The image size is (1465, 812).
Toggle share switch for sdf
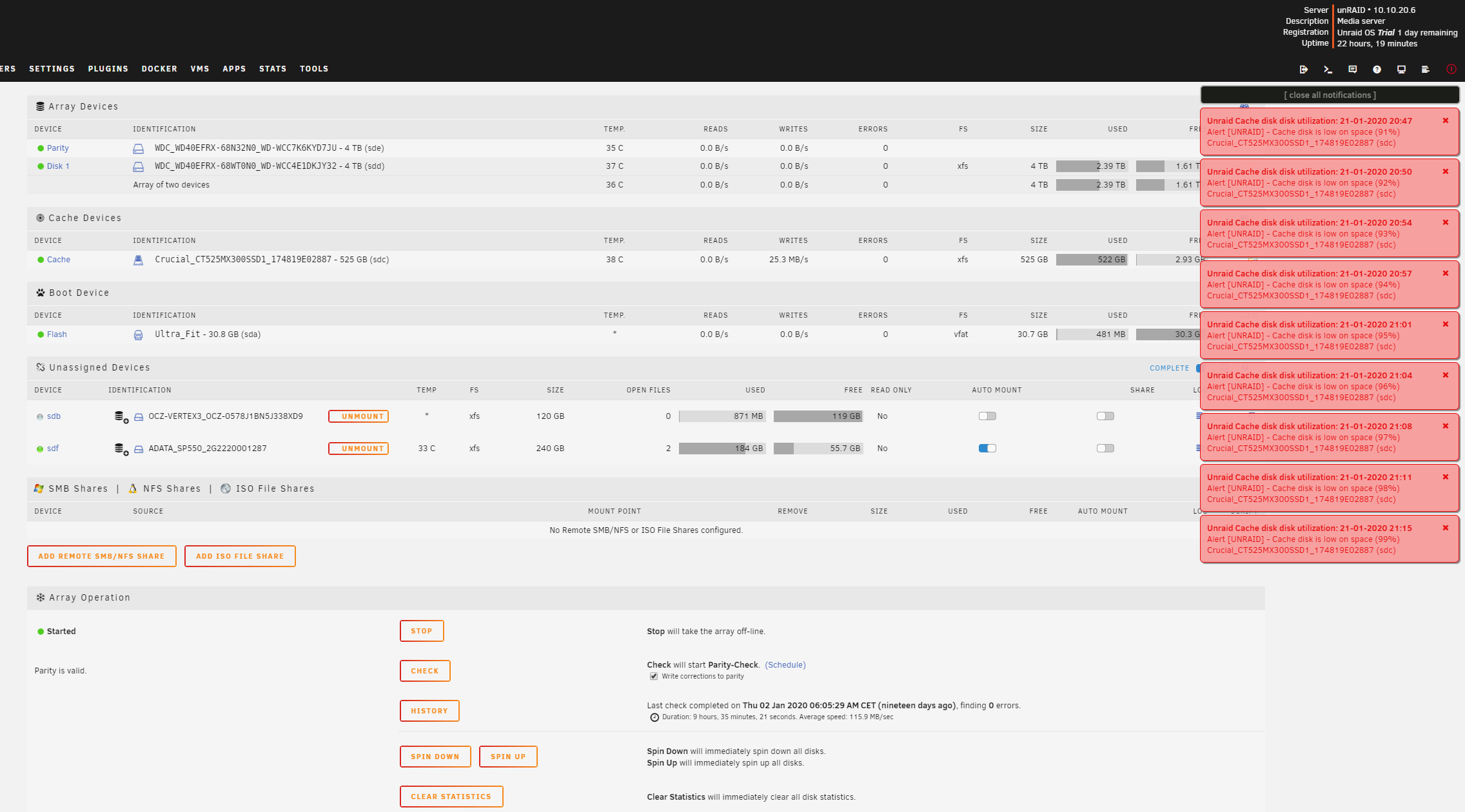(x=1105, y=449)
